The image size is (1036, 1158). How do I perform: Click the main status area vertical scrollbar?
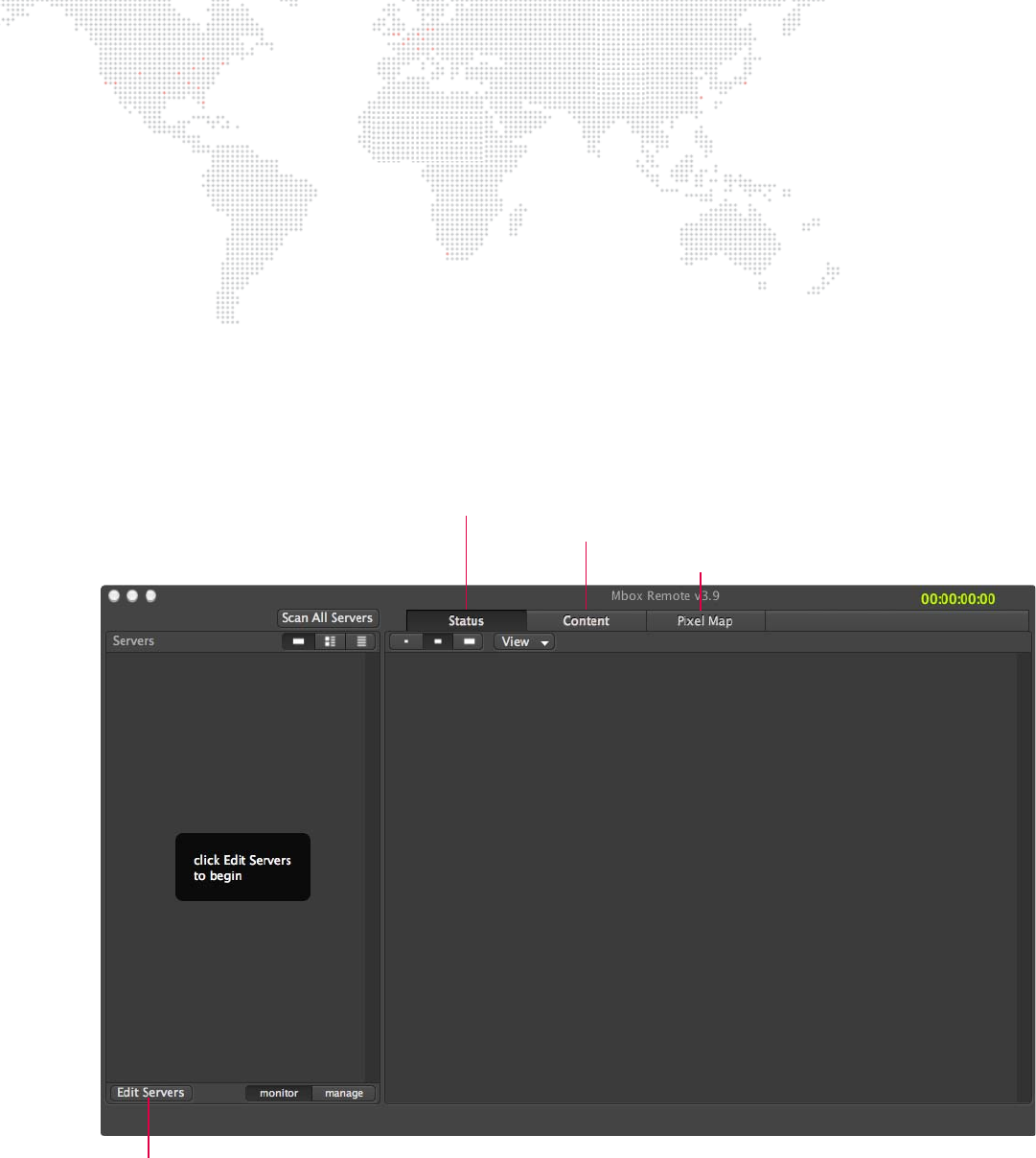point(1024,877)
